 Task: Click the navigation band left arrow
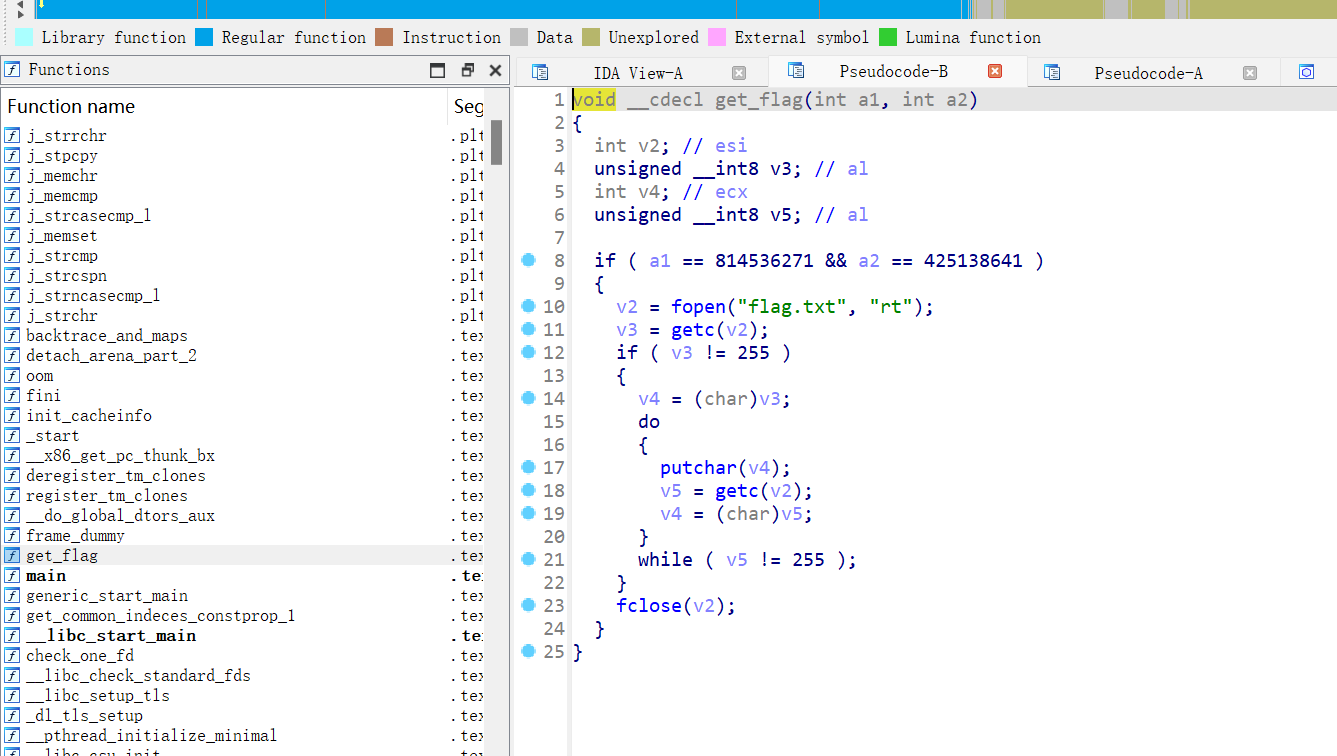pyautogui.click(x=20, y=6)
